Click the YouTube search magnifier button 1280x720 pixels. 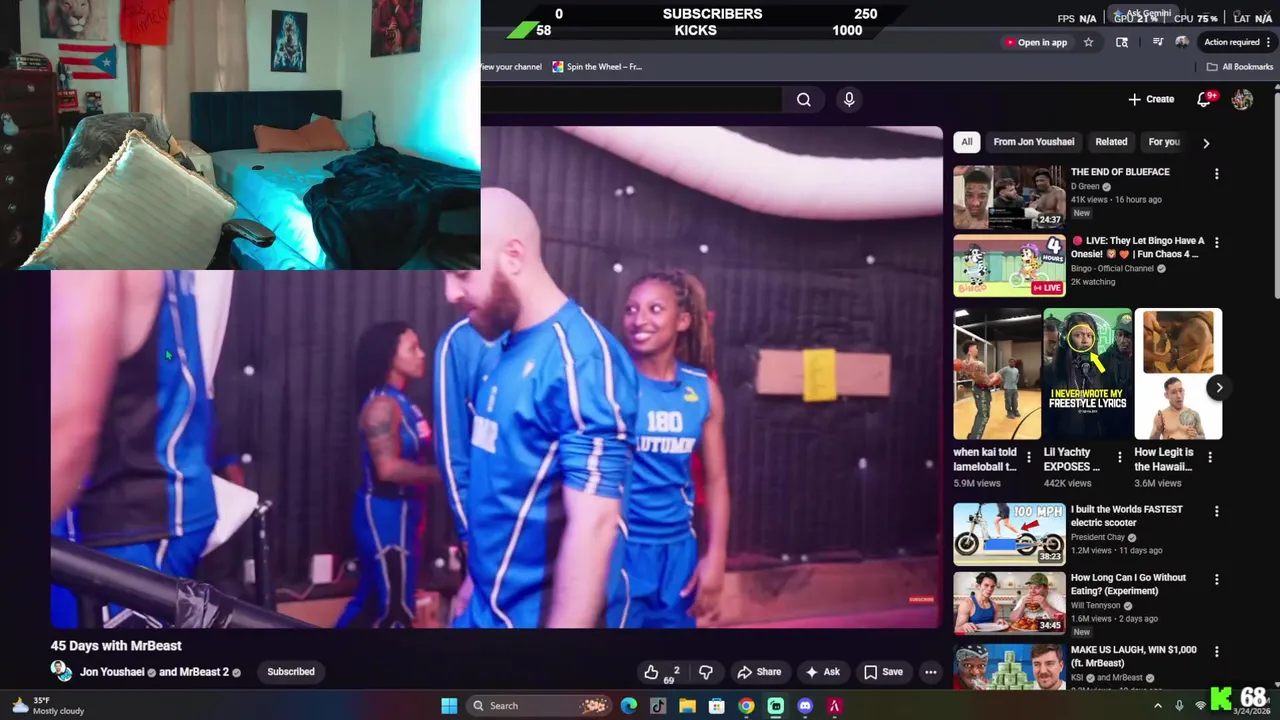pos(803,99)
